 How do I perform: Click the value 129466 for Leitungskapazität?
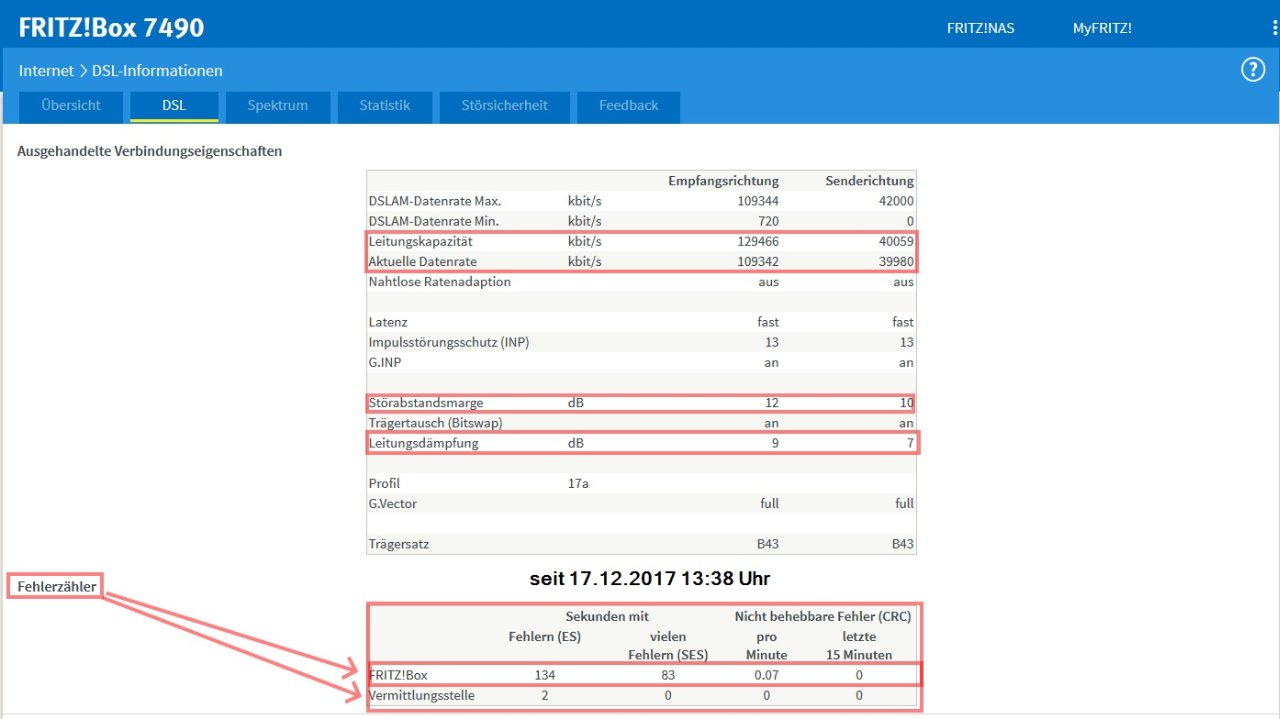[x=756, y=241]
